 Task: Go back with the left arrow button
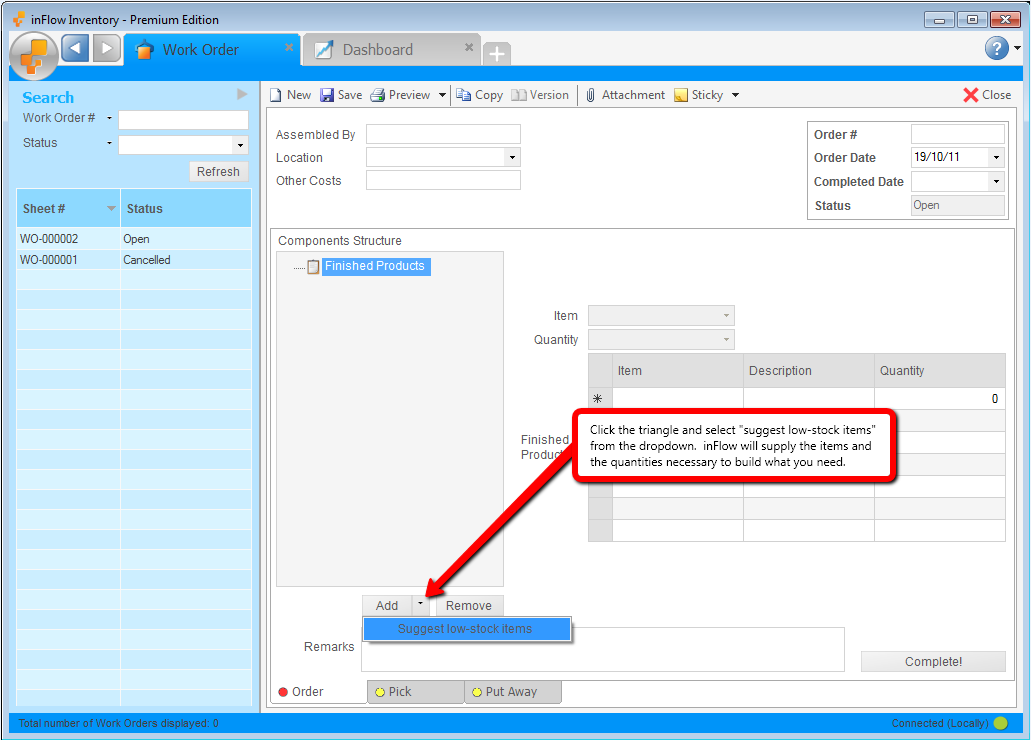75,48
